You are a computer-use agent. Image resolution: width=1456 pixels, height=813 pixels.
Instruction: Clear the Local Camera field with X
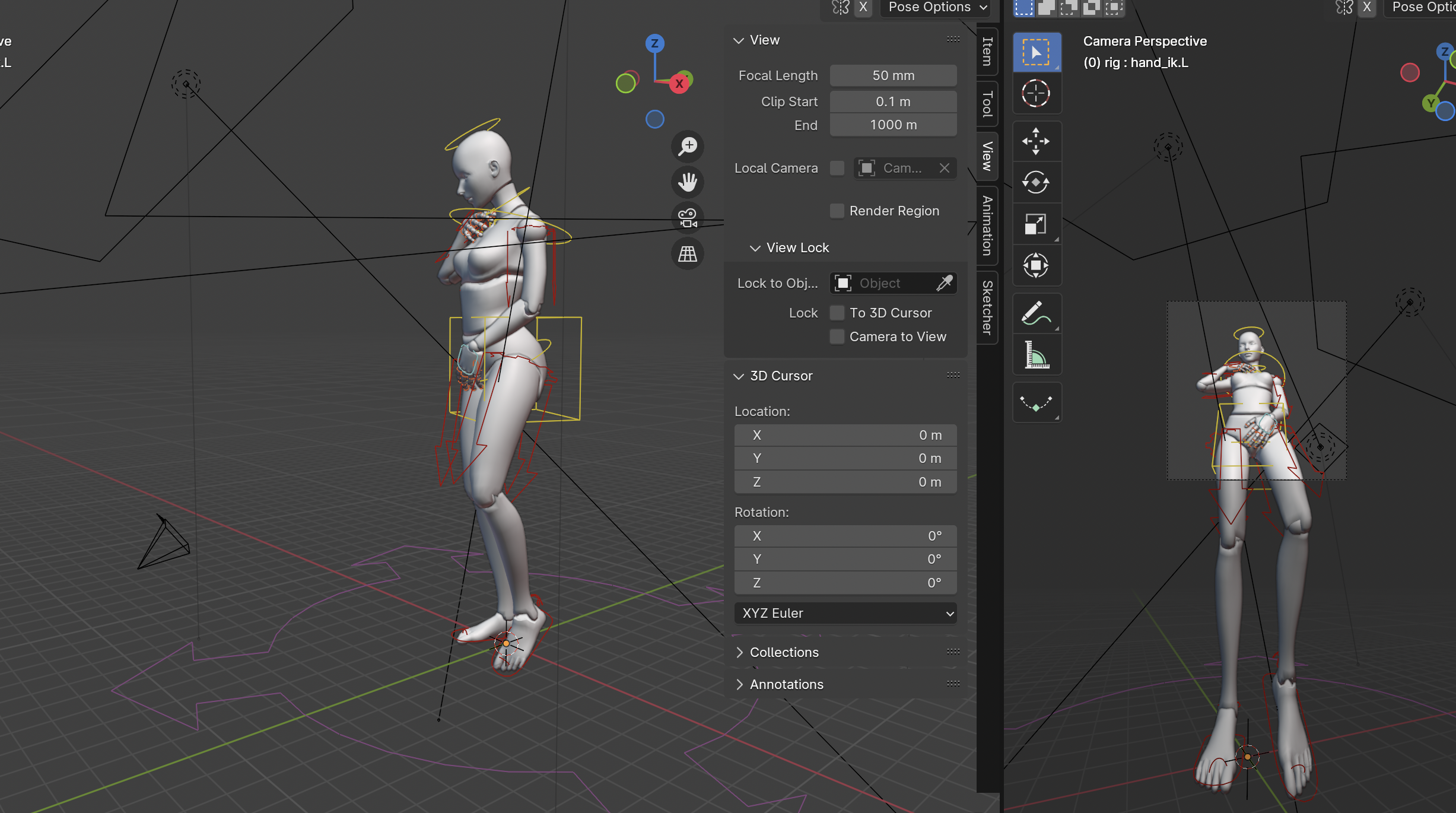coord(945,168)
